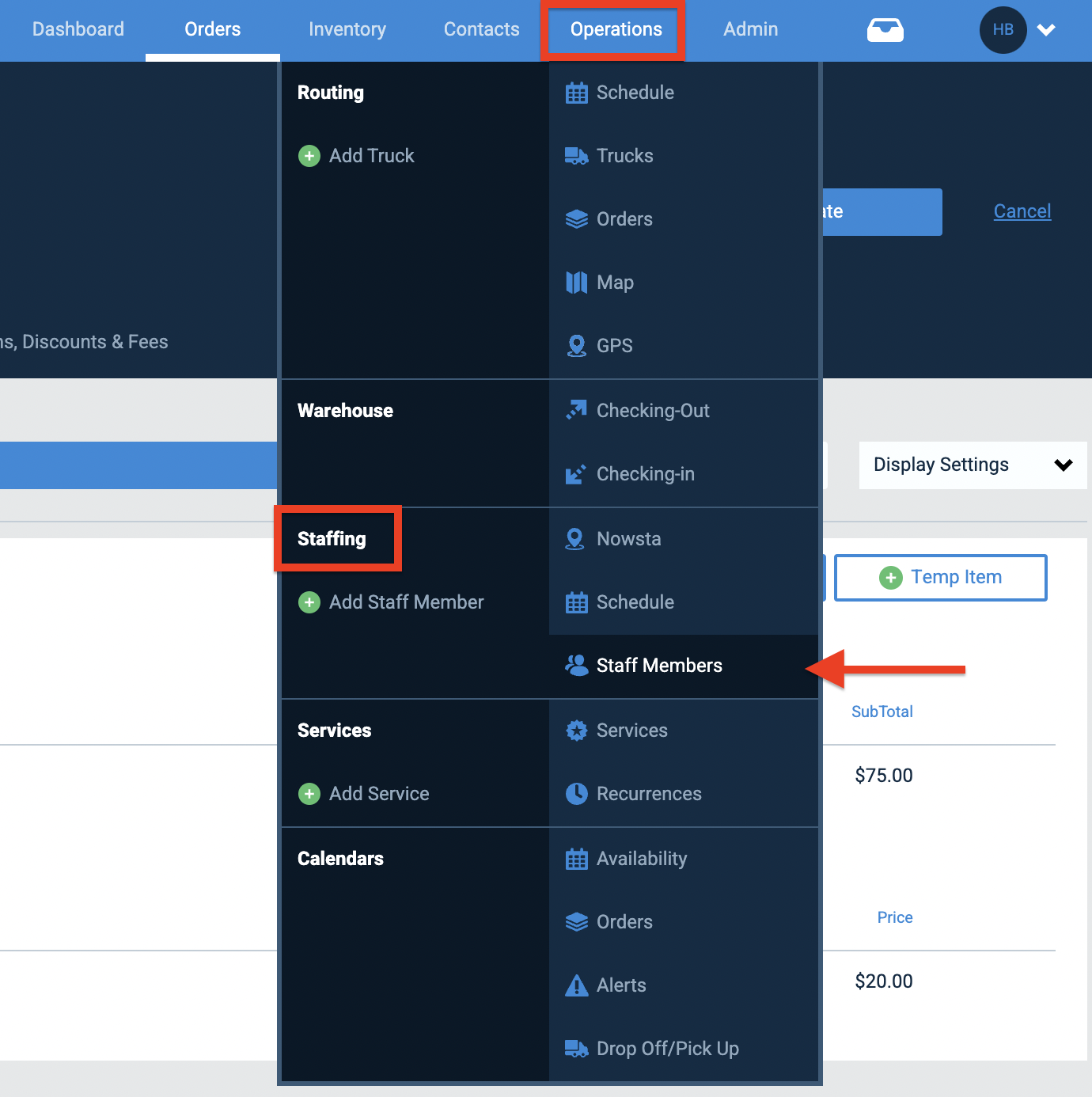Select Trucks menu entry
1092x1097 pixels.
pos(684,156)
